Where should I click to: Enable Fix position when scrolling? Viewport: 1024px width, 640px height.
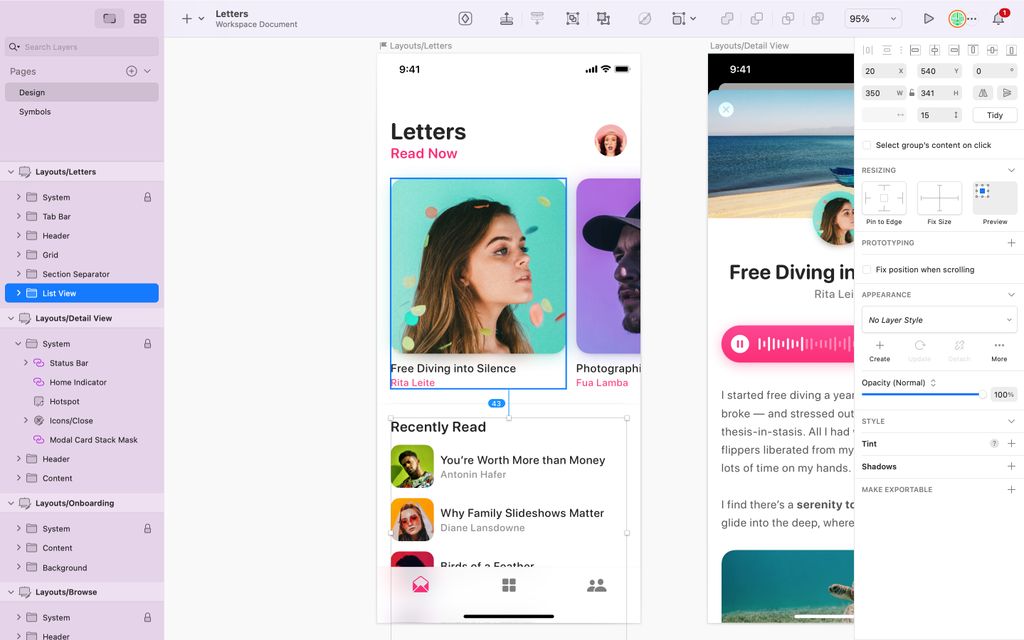pos(867,269)
